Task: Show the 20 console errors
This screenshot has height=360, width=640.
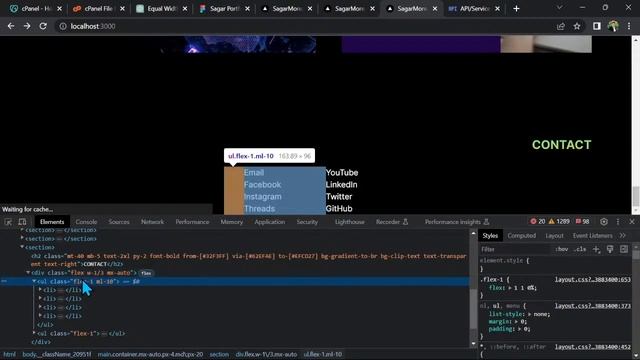Action: pos(537,222)
